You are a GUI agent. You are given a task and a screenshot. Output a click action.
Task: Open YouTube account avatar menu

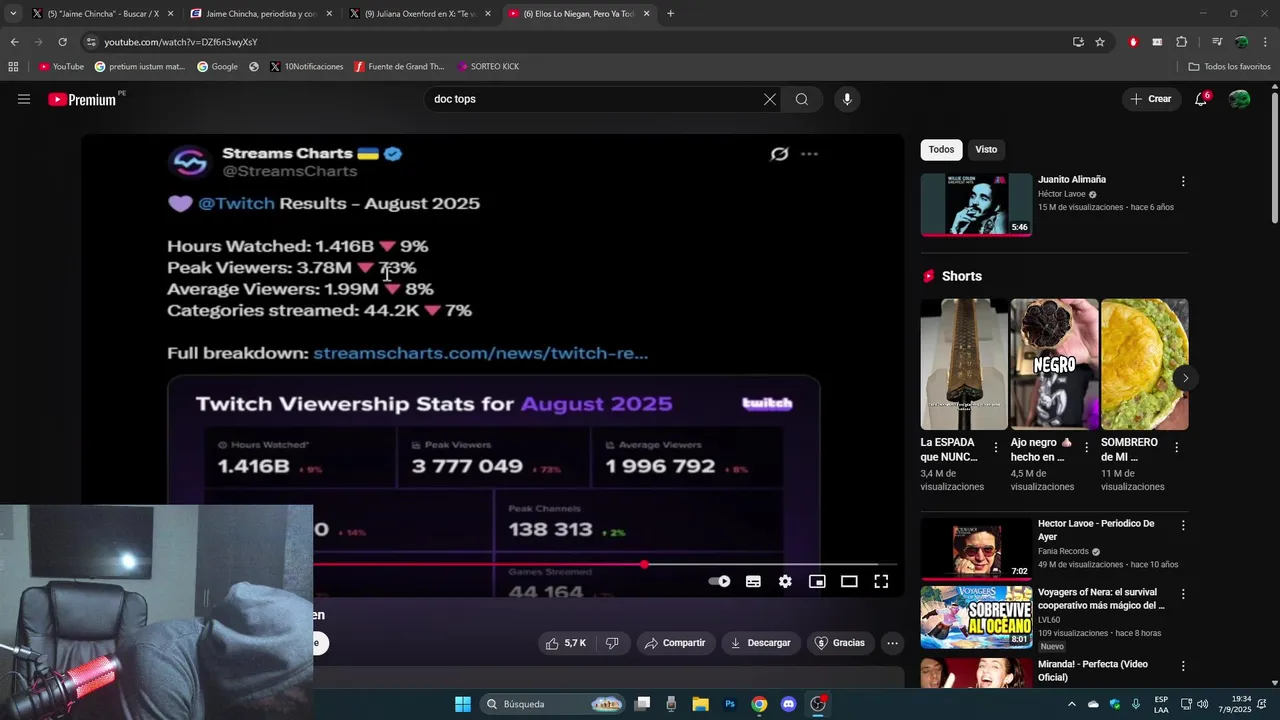click(x=1239, y=99)
